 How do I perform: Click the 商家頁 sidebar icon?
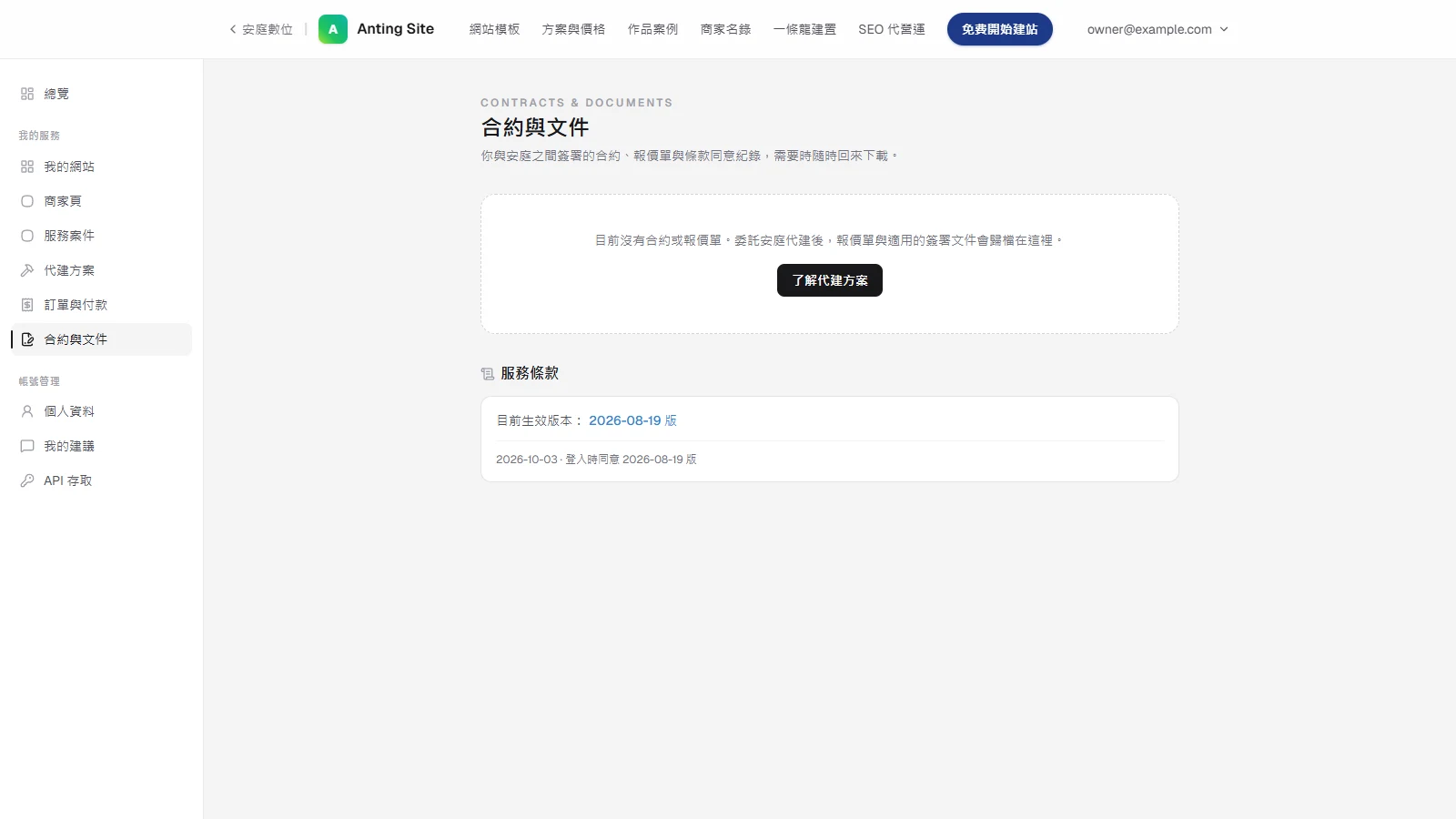click(27, 201)
